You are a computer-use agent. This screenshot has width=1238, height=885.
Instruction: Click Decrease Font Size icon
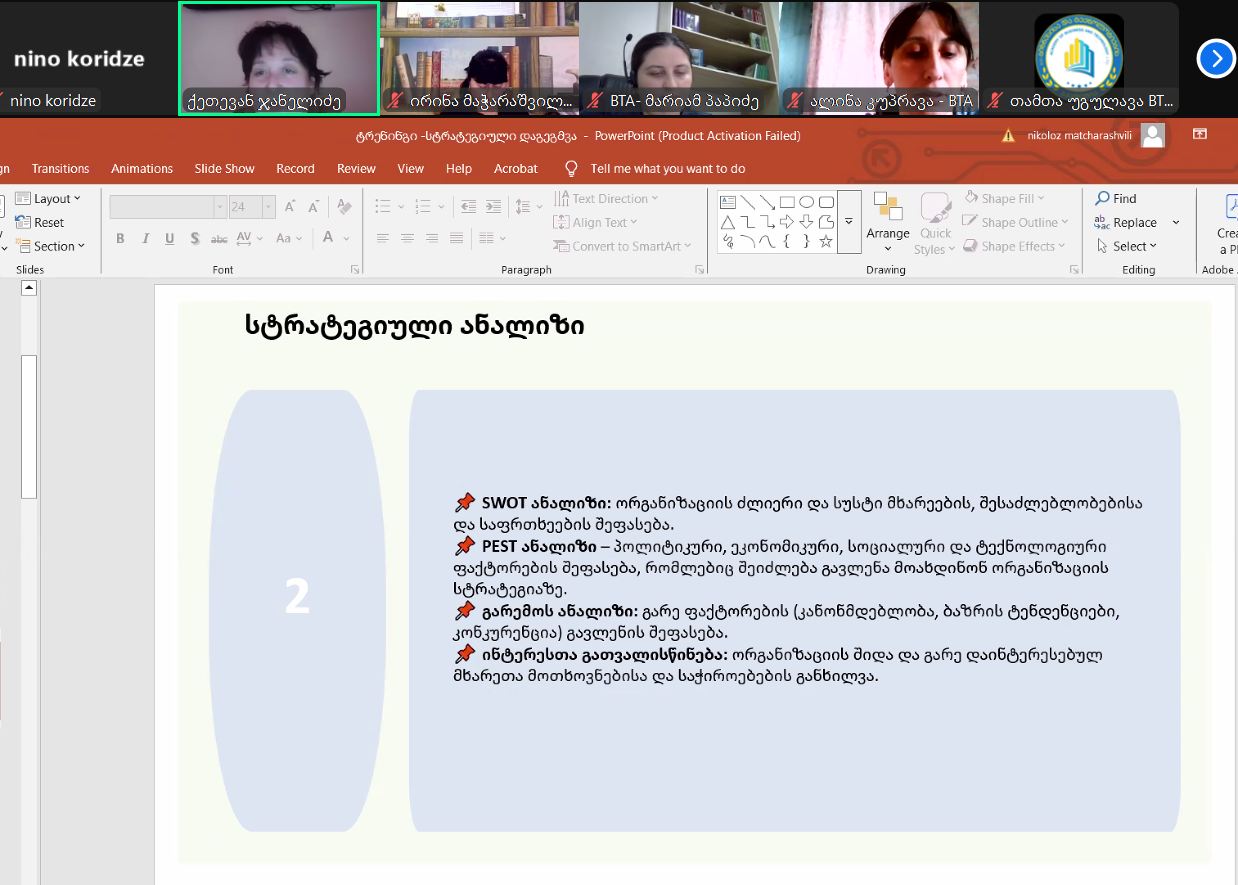315,207
